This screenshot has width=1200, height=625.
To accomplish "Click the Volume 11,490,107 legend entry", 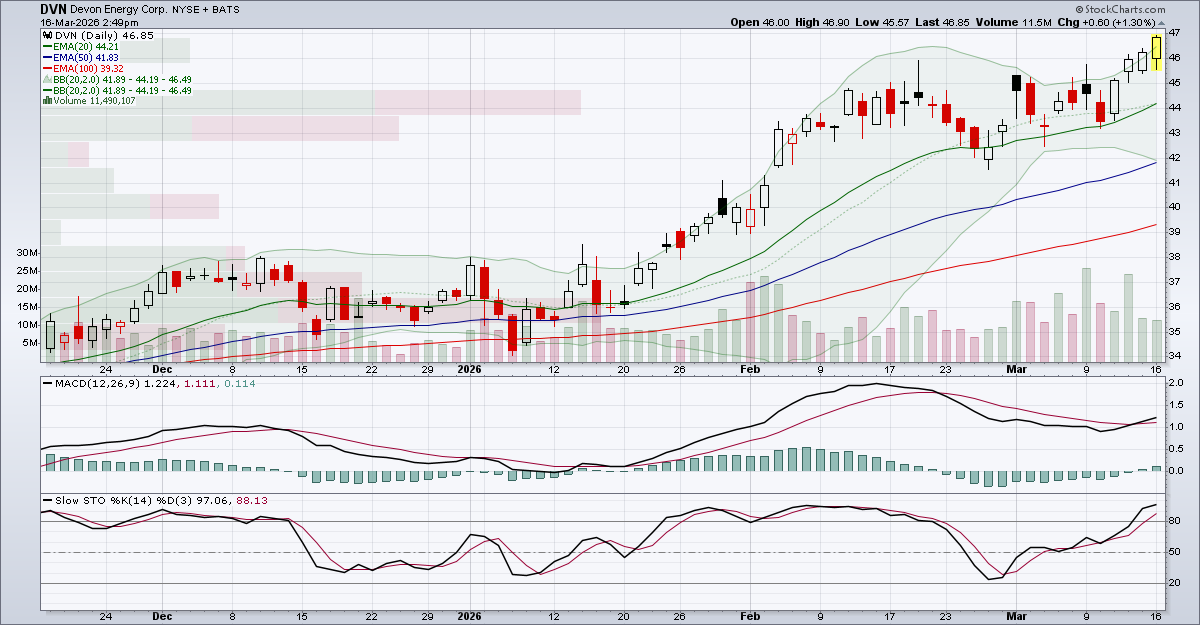I will click(94, 100).
